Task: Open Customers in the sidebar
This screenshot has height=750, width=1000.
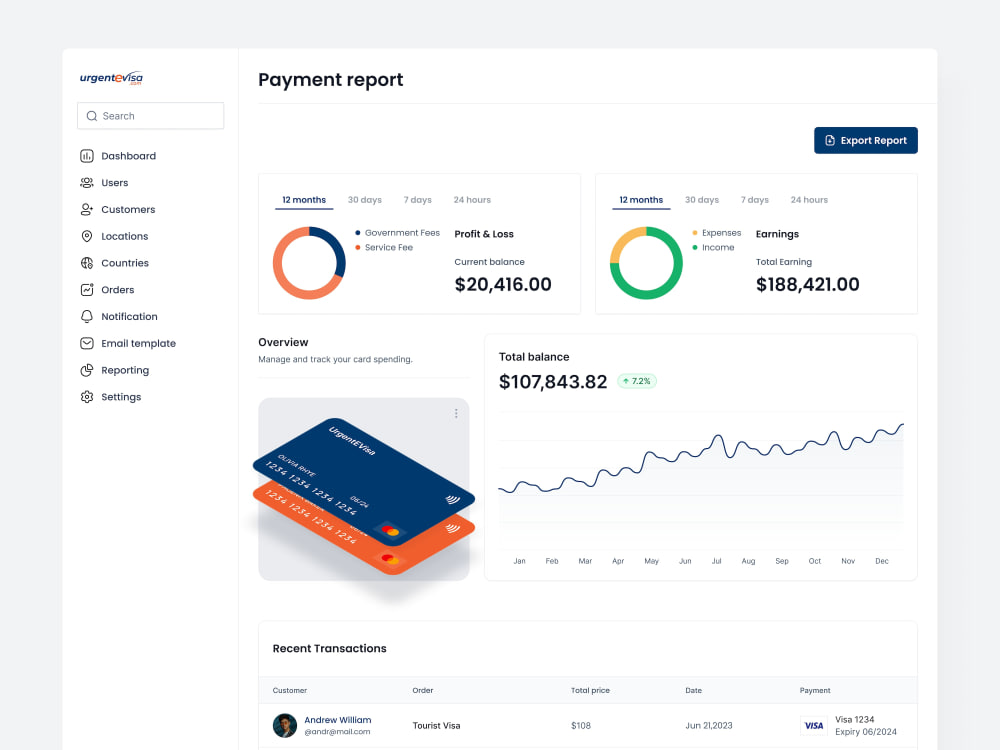Action: click(x=128, y=210)
